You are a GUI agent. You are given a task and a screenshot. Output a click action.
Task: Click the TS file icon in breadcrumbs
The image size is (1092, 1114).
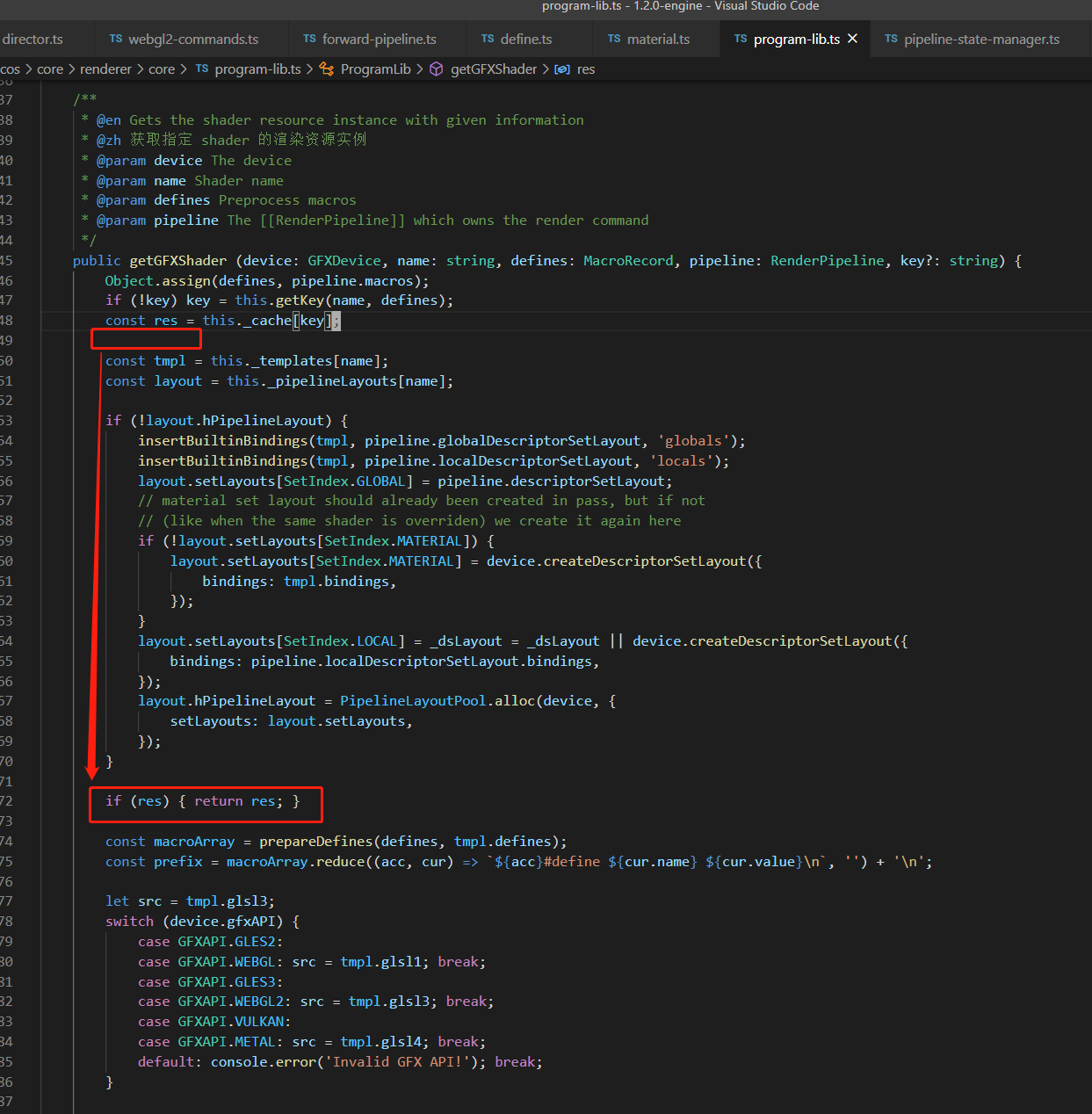202,69
